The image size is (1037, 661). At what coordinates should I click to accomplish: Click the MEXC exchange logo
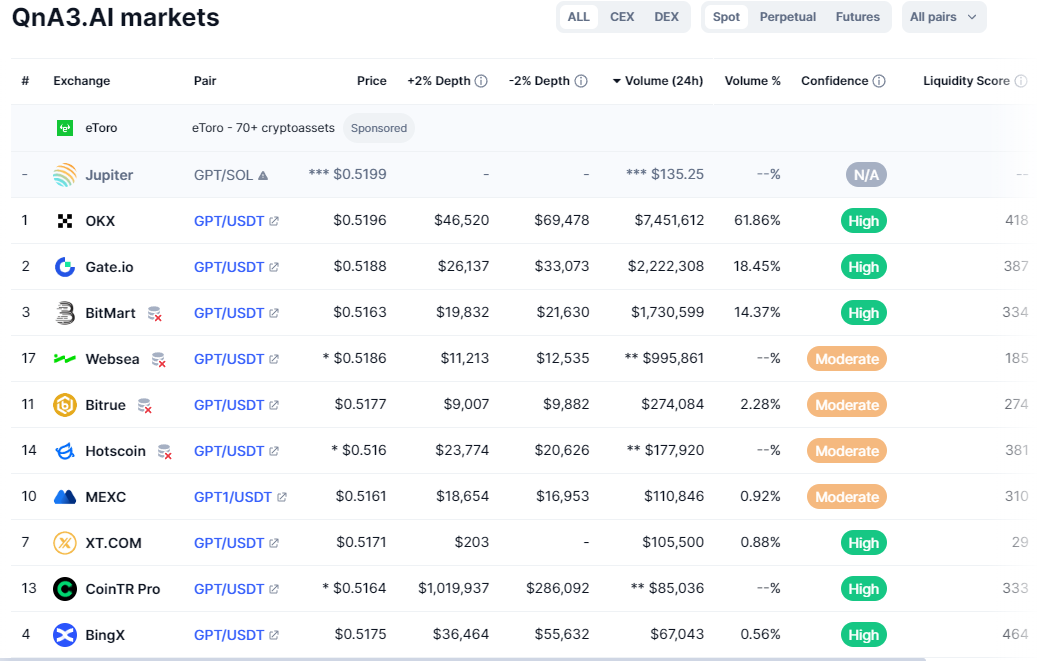pos(65,497)
